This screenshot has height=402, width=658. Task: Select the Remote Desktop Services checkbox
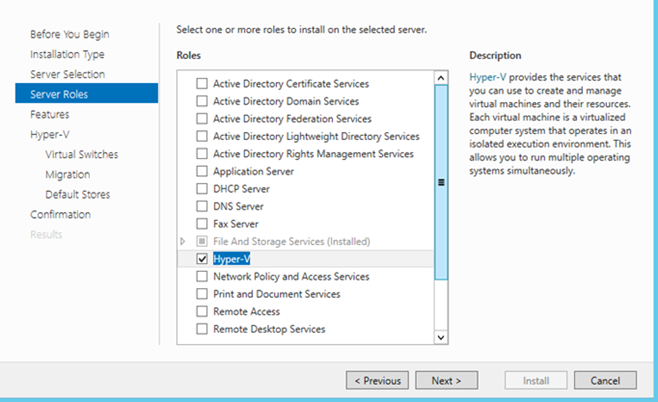202,329
